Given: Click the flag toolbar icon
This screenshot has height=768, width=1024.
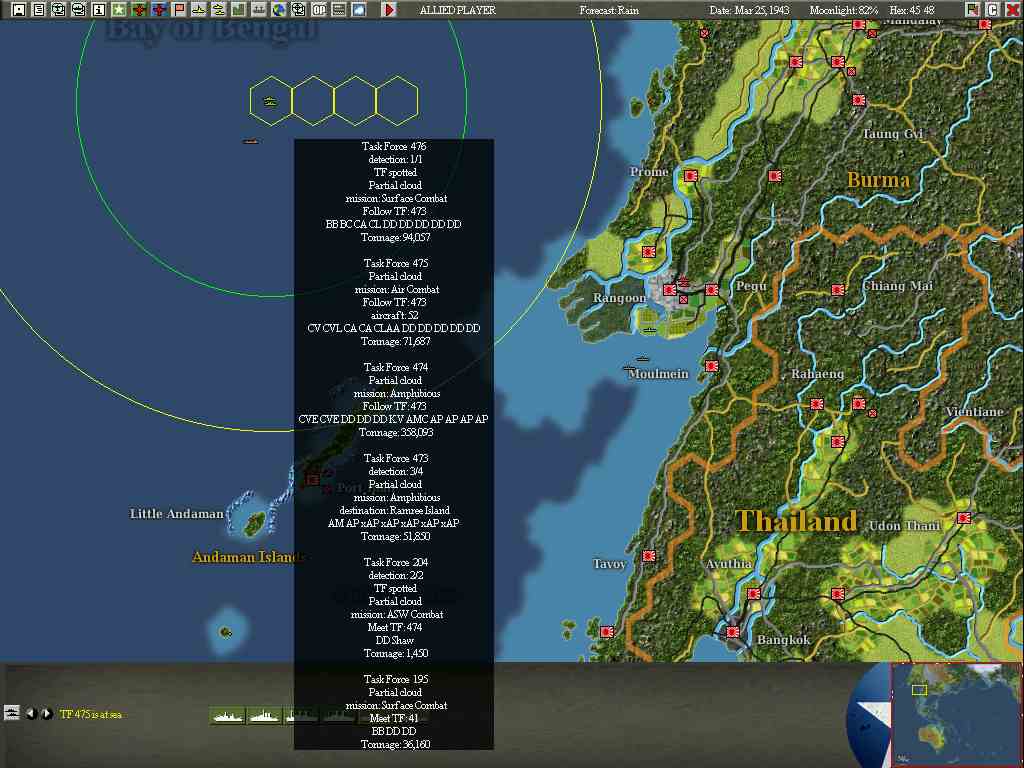Looking at the screenshot, I should (178, 10).
